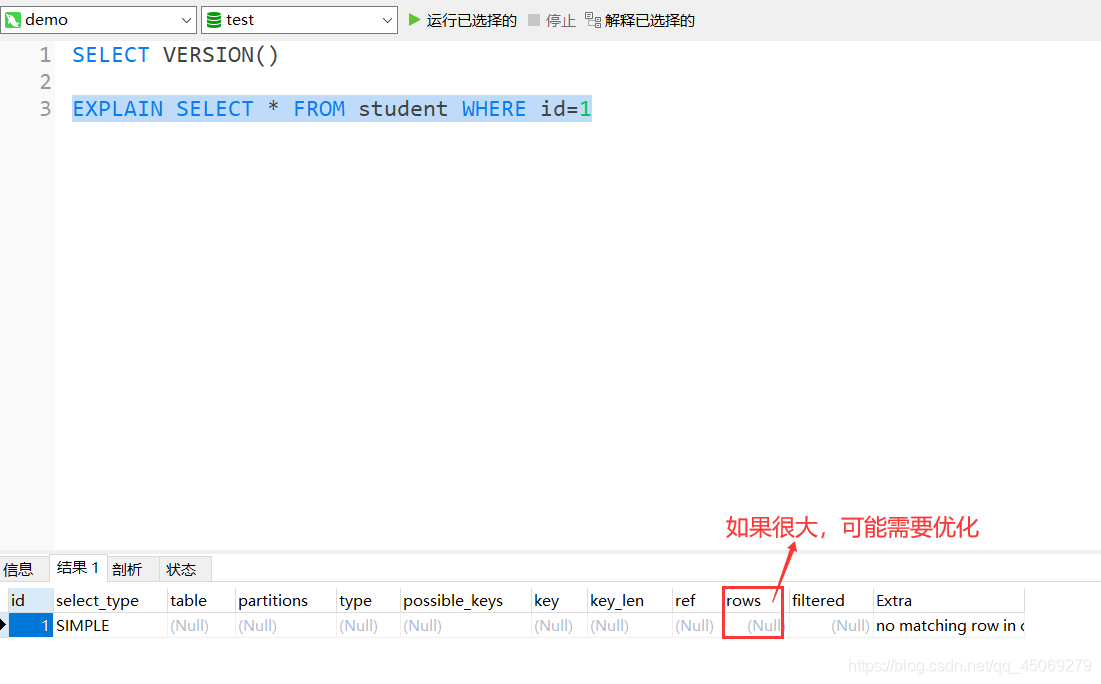Click the Extra column header

(x=949, y=600)
